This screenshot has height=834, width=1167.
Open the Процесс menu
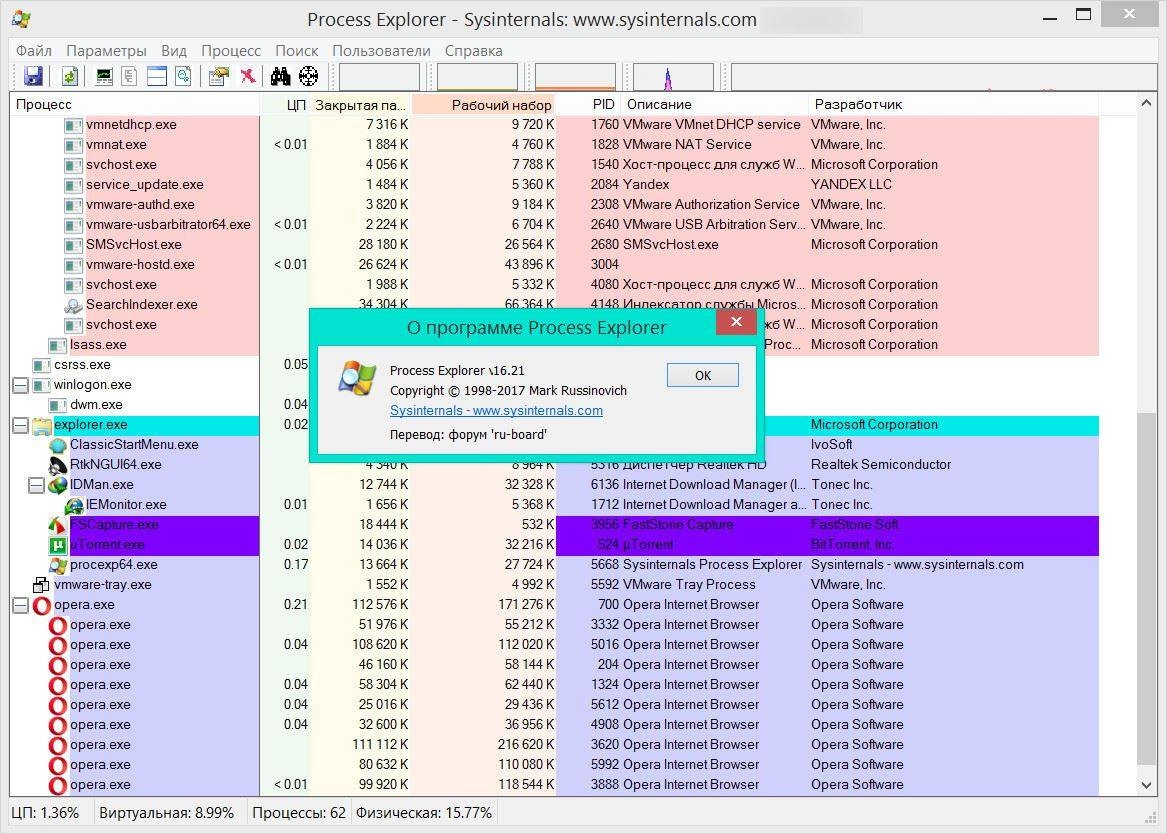pos(231,51)
